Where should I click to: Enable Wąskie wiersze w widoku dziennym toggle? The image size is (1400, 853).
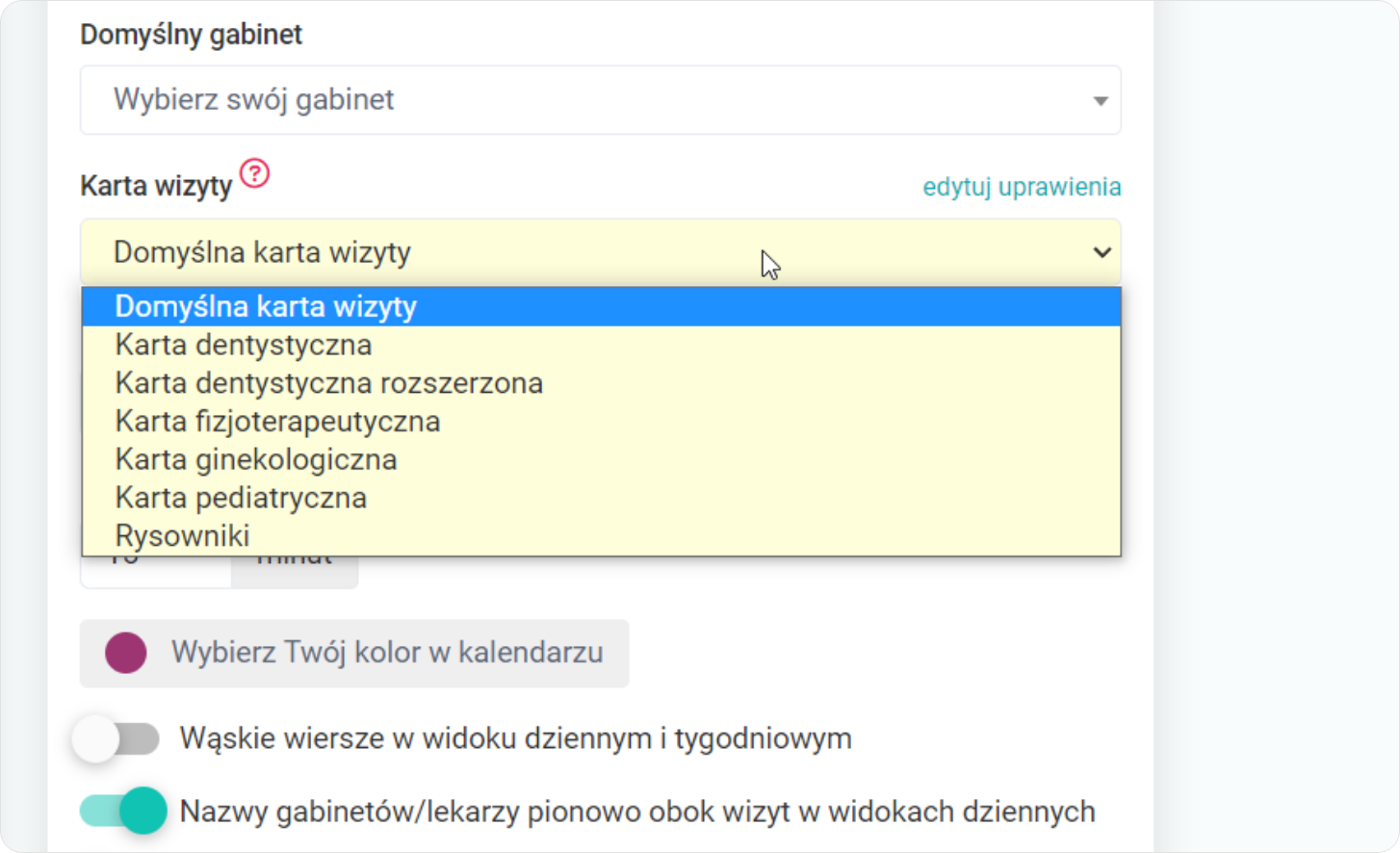(x=117, y=738)
